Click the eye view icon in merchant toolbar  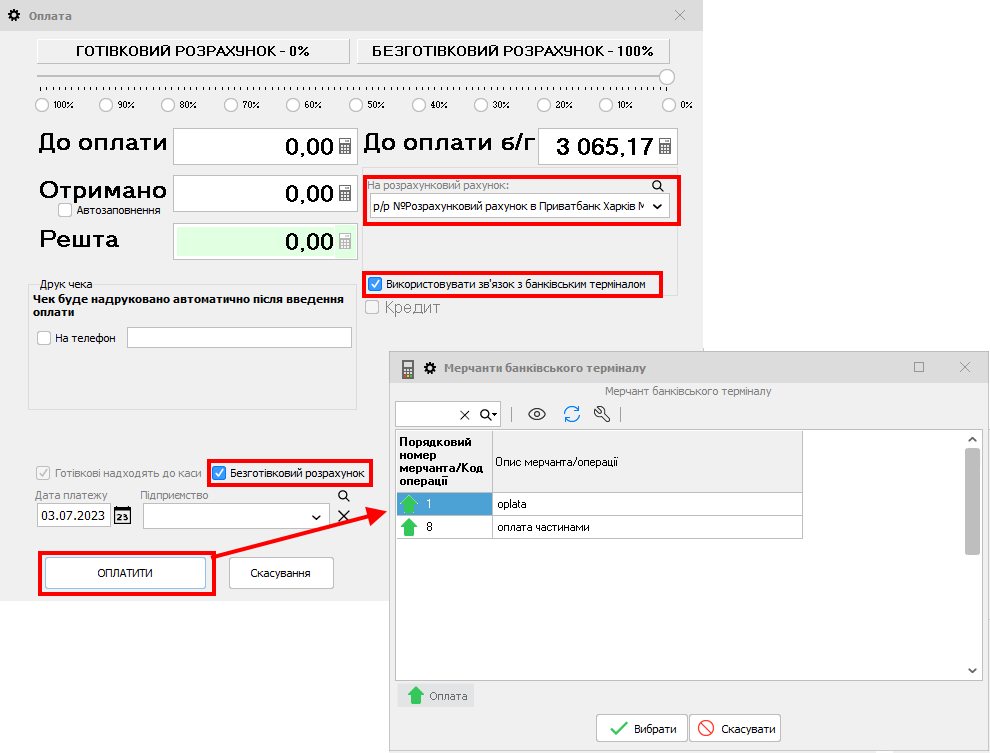(537, 414)
